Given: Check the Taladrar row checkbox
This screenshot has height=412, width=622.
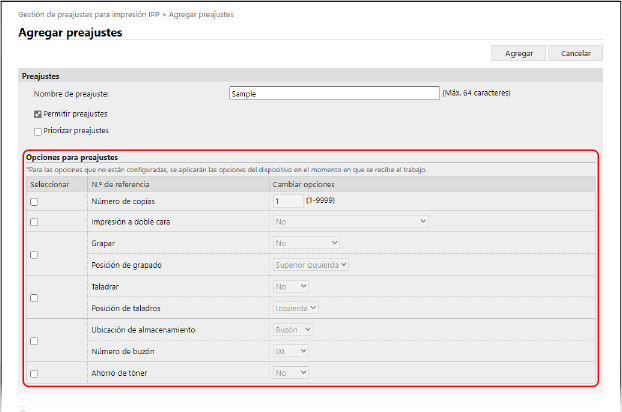Looking at the screenshot, I should coord(34,297).
